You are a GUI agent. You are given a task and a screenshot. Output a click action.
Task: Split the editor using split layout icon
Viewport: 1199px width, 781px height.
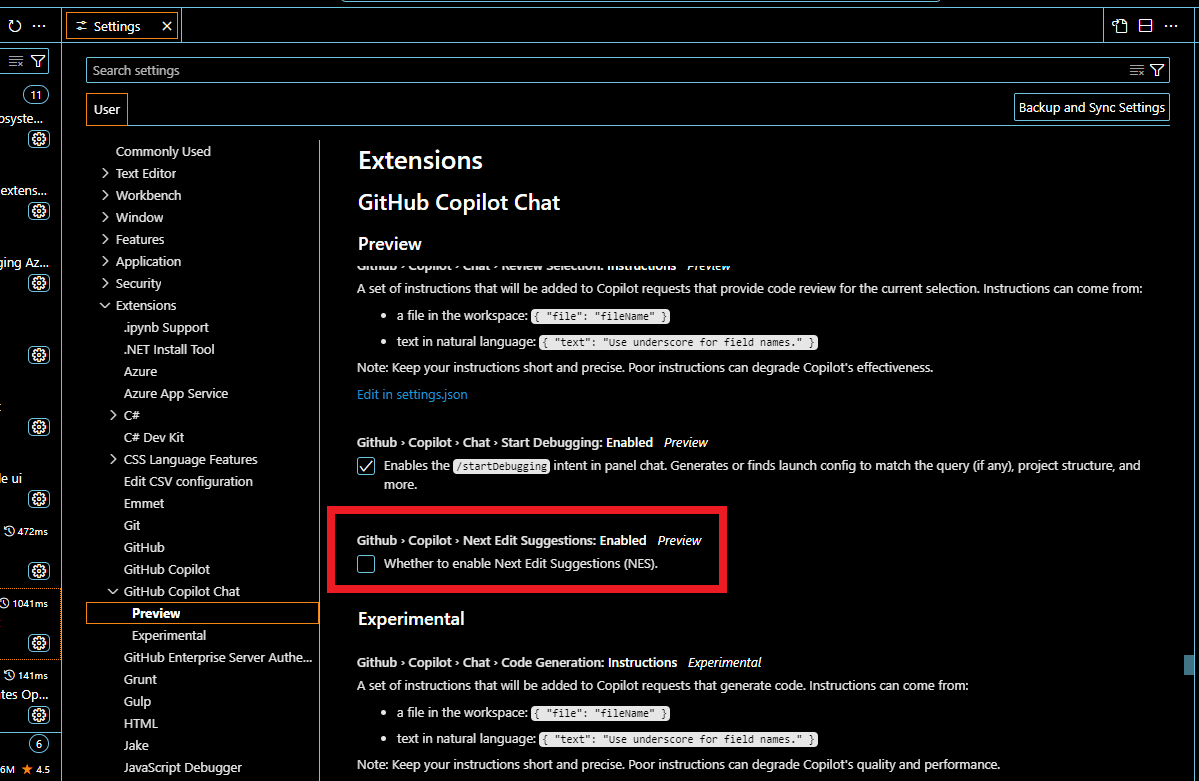(x=1145, y=25)
